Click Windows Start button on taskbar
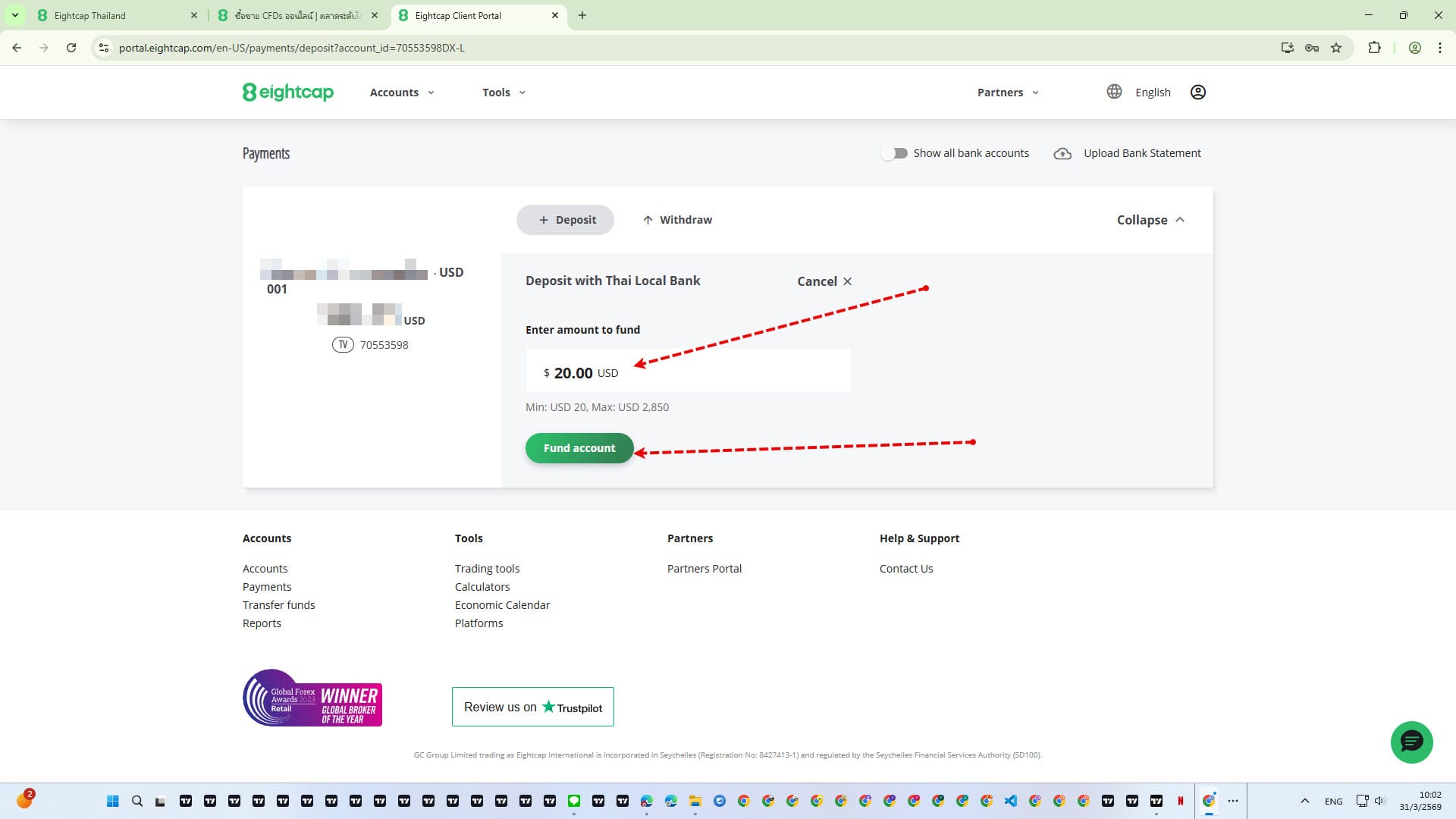 113,801
